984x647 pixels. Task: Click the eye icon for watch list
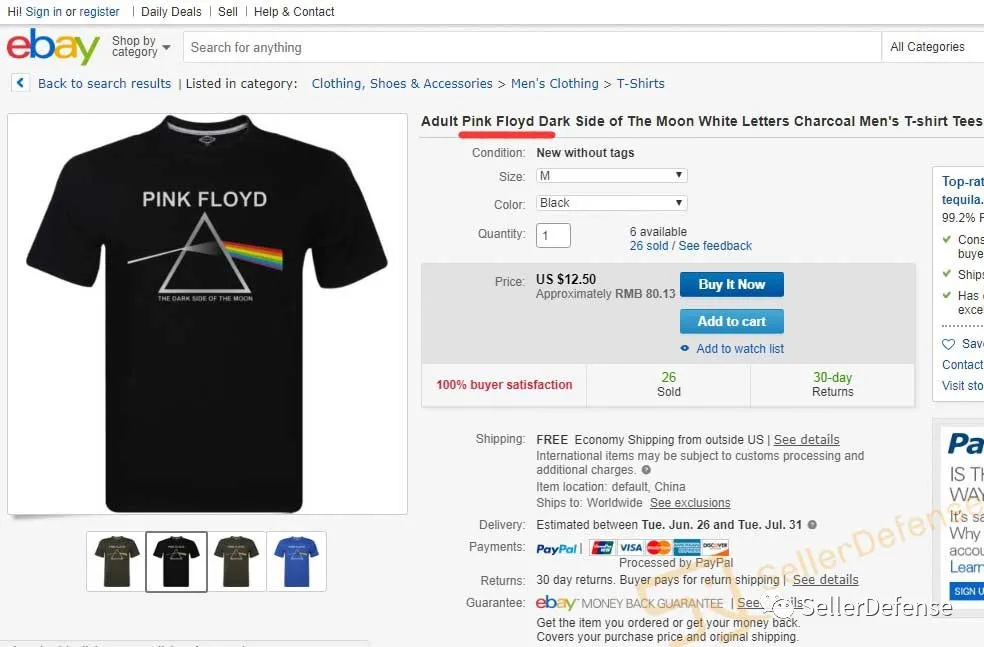(685, 349)
